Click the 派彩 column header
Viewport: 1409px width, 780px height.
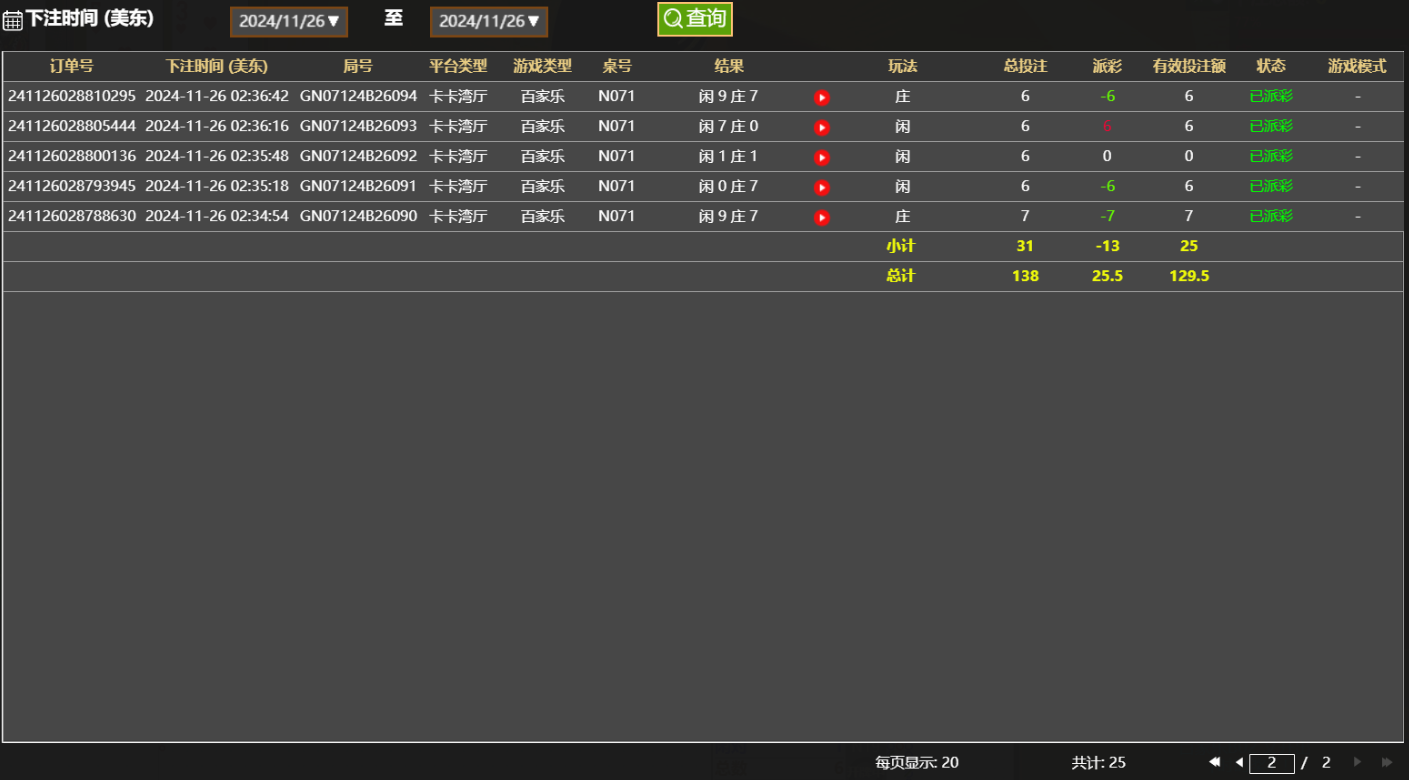click(1107, 66)
